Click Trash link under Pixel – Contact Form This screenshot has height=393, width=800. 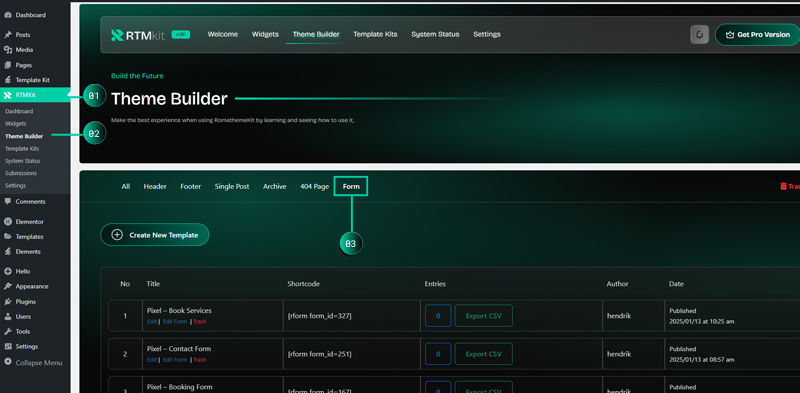click(x=199, y=360)
